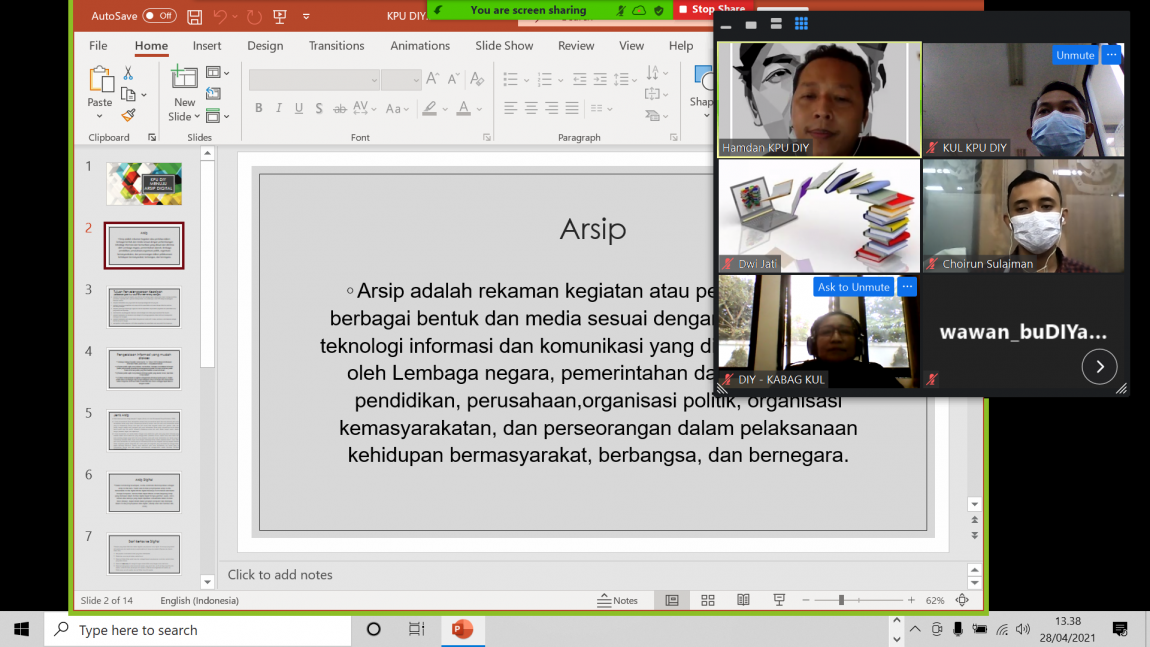This screenshot has height=647, width=1150.
Task: Click the Cut scissors icon
Action: click(128, 73)
